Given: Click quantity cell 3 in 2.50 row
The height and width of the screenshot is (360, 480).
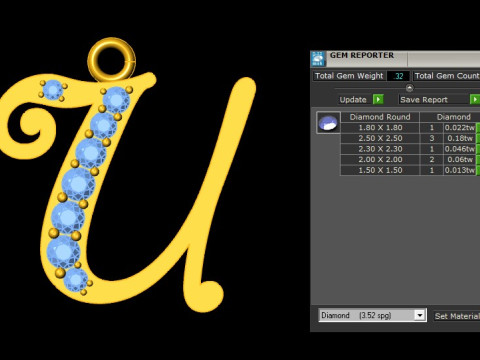Looking at the screenshot, I should pyautogui.click(x=432, y=138).
